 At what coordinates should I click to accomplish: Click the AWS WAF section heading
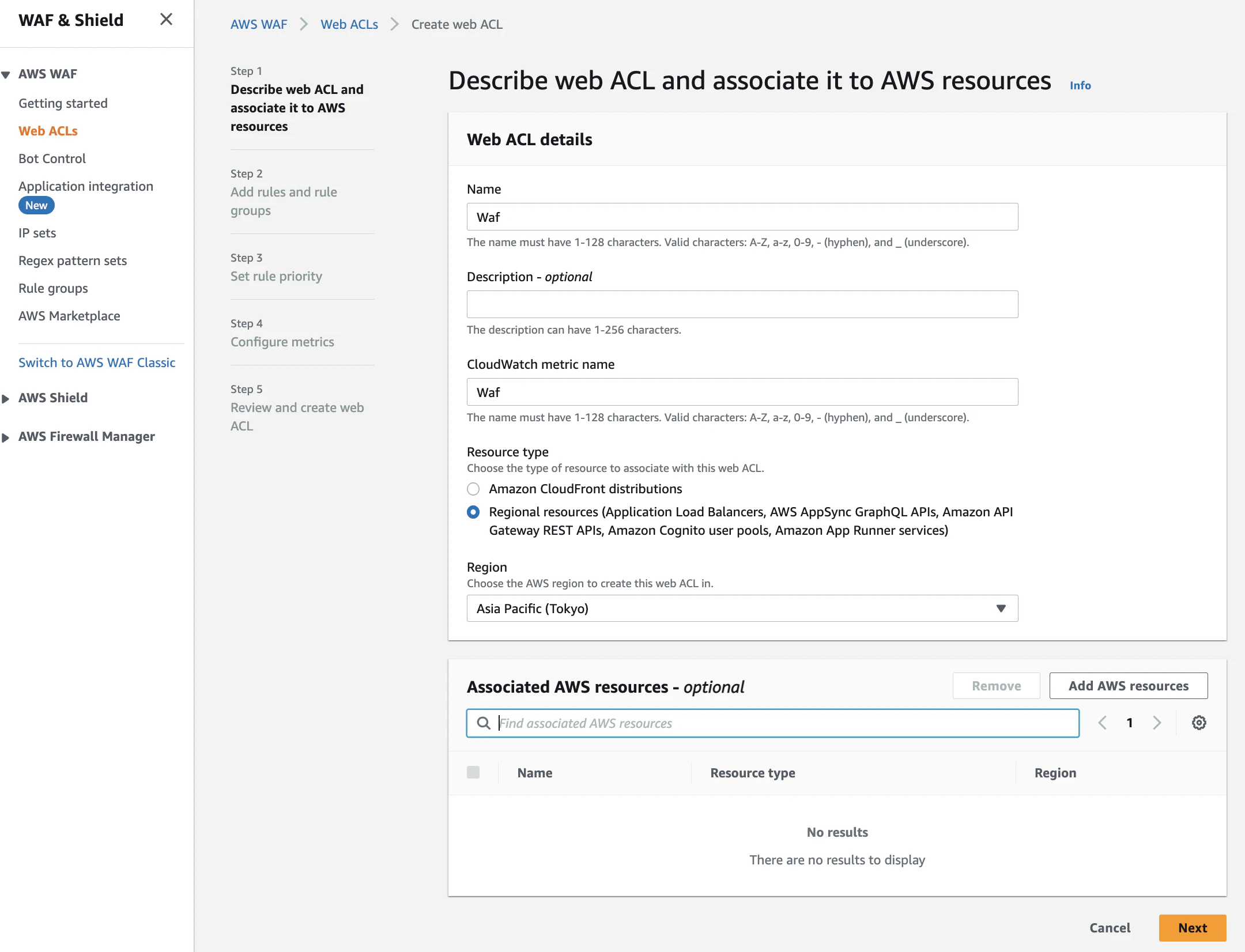(48, 74)
